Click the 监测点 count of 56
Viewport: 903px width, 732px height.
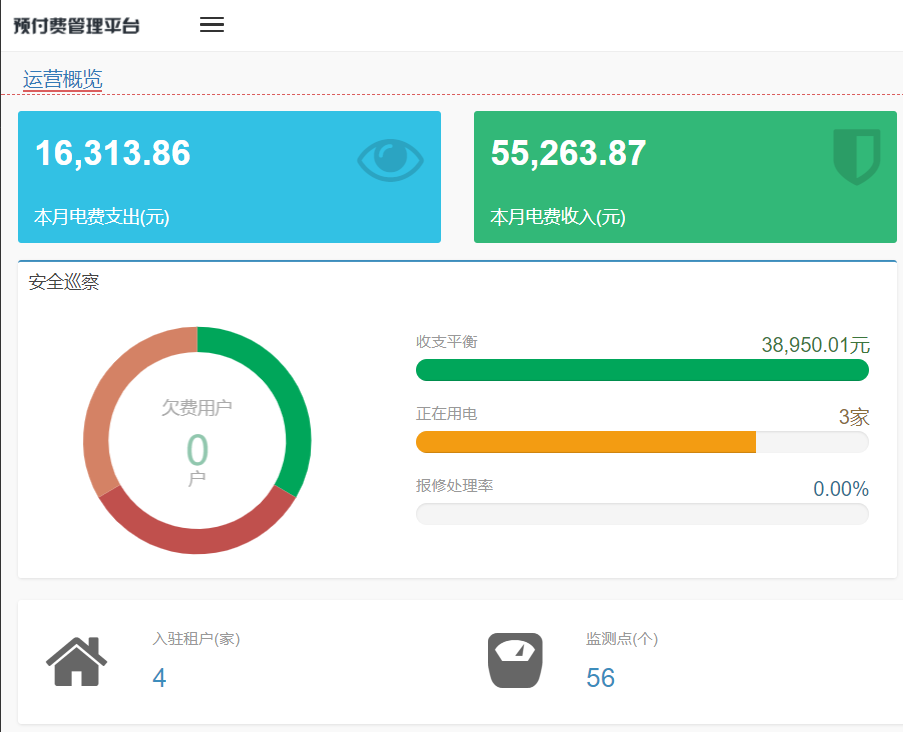[600, 678]
